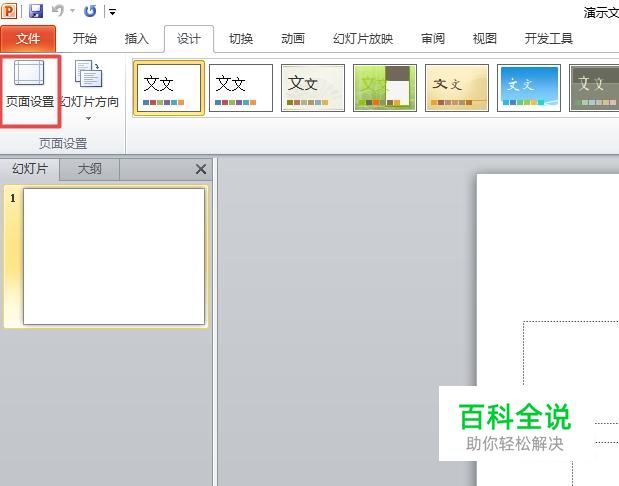Open the undo history dropdown arrow

click(73, 11)
